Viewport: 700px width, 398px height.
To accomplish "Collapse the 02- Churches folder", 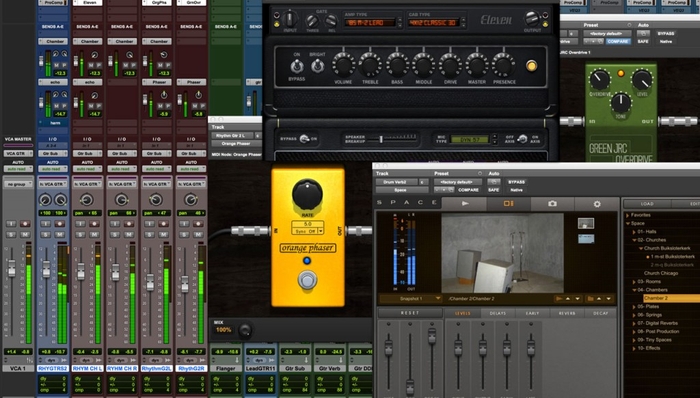I will coord(634,240).
